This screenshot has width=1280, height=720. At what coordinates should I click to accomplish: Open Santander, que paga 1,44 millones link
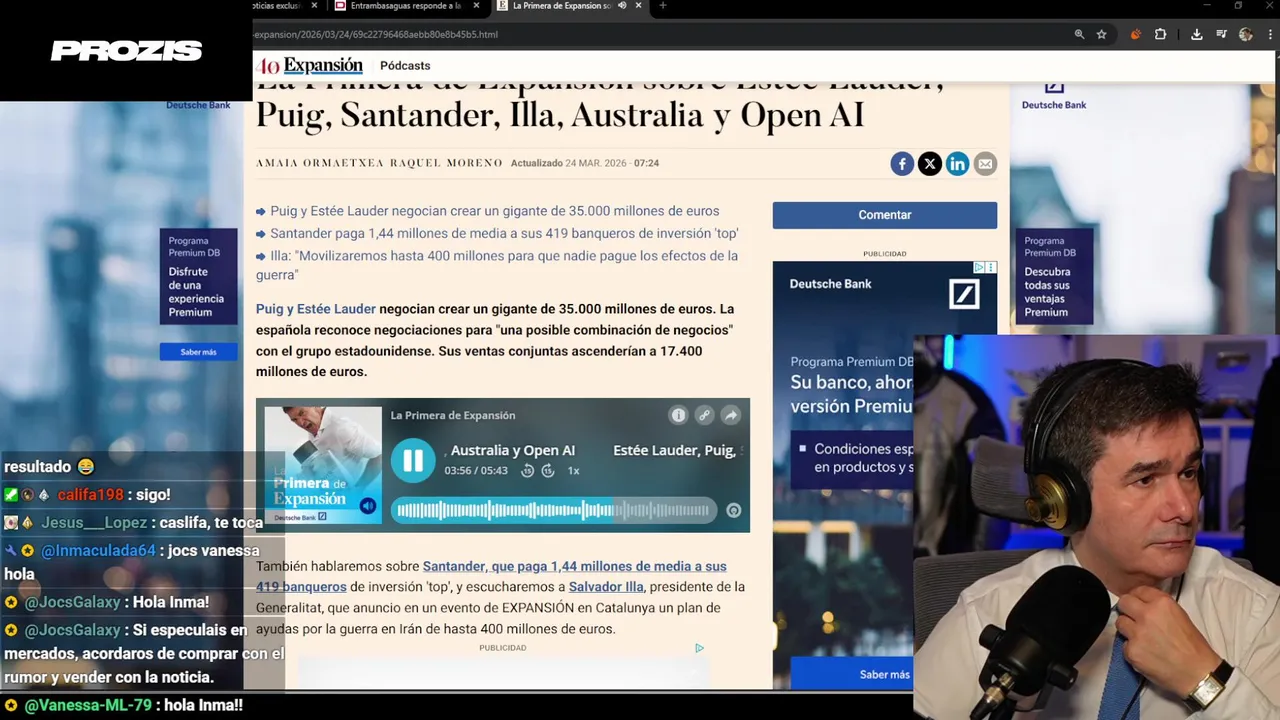[x=491, y=576]
